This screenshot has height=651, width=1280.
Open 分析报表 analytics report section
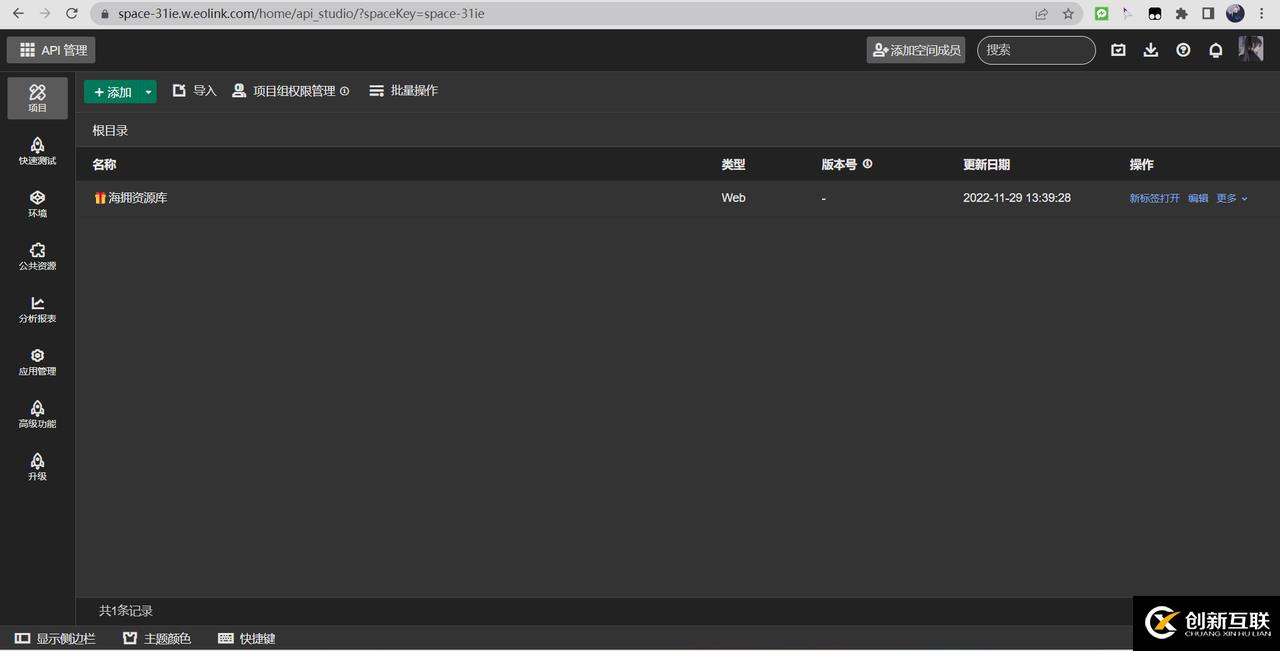[x=37, y=310]
